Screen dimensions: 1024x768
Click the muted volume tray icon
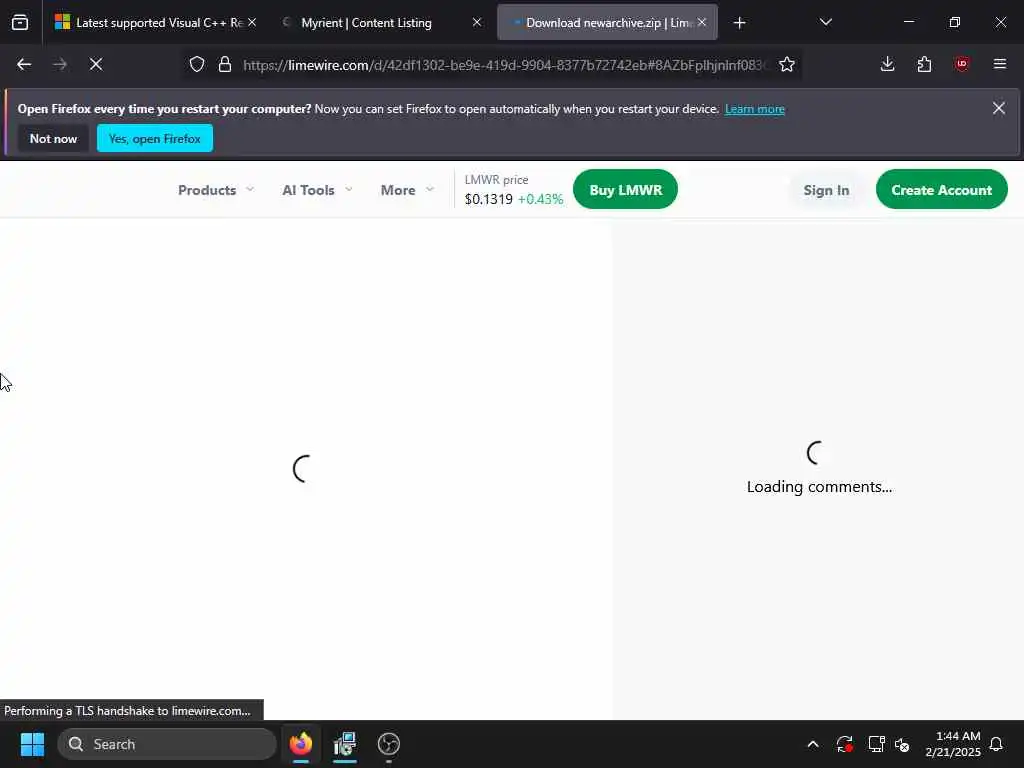point(902,744)
